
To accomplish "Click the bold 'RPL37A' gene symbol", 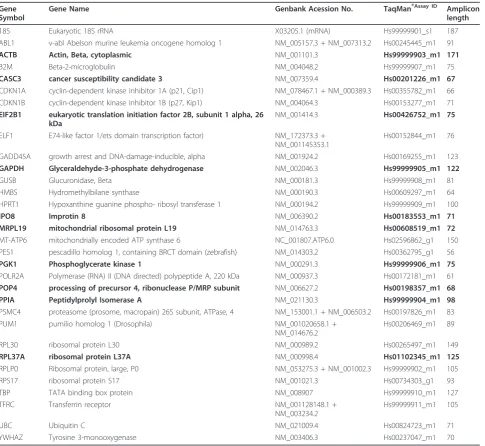I will (12, 357).
